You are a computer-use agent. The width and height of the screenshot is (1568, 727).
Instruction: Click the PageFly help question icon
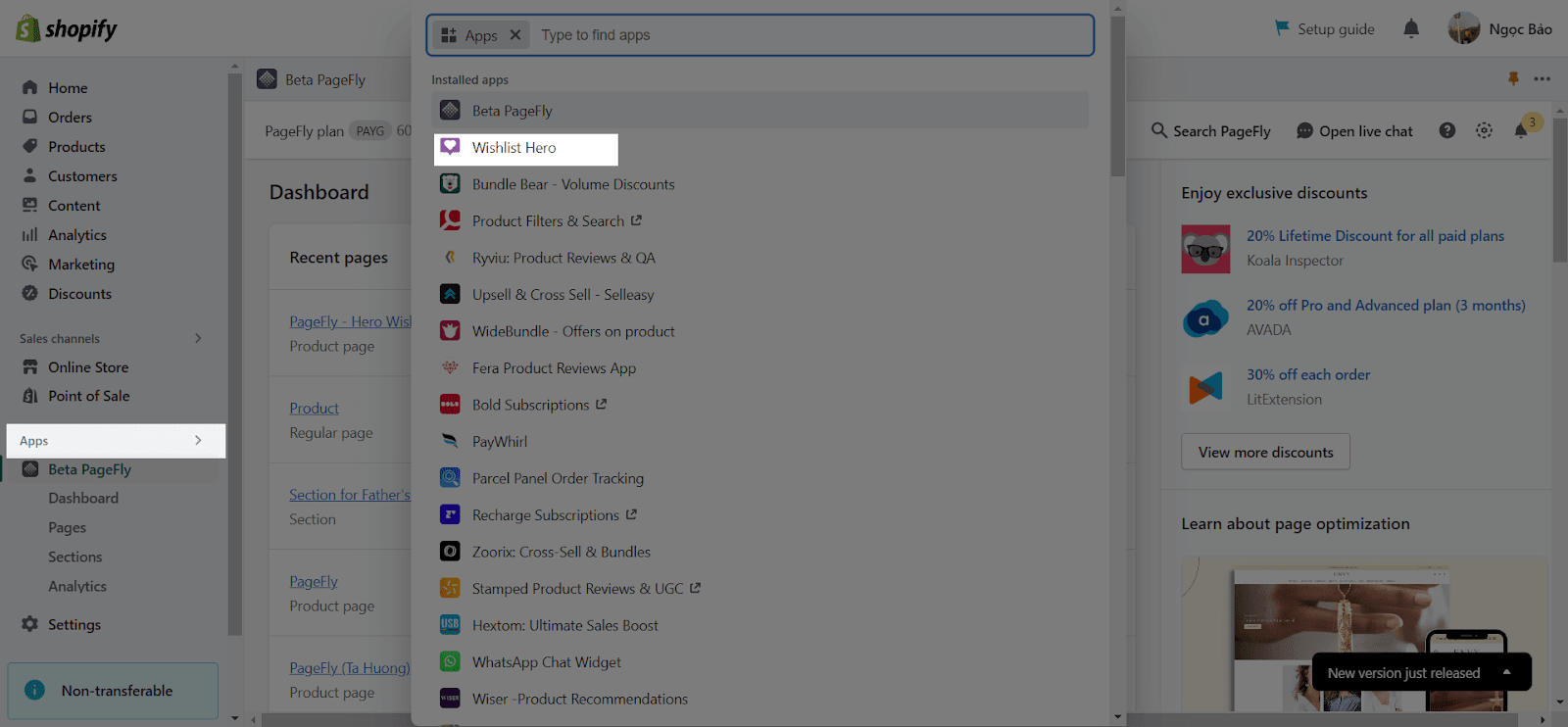1447,130
